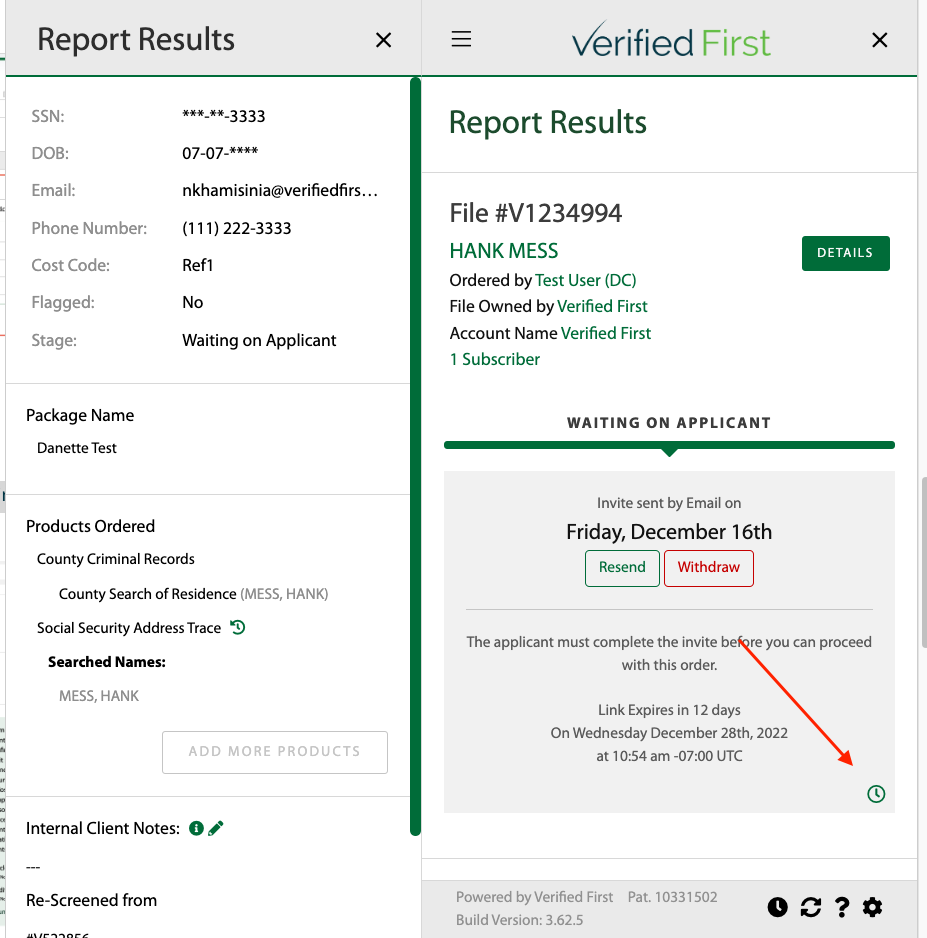This screenshot has height=938, width=927.
Task: Click Social Security Address Trace text
Action: [129, 628]
